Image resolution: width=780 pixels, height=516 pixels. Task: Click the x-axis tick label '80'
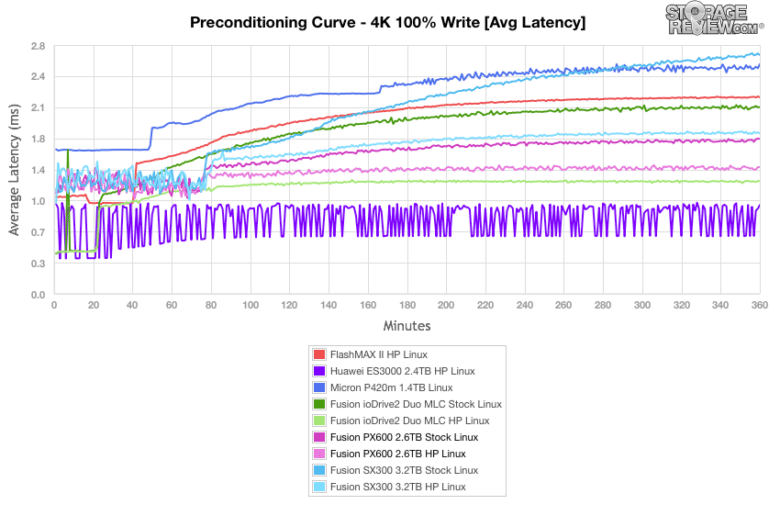pos(211,305)
